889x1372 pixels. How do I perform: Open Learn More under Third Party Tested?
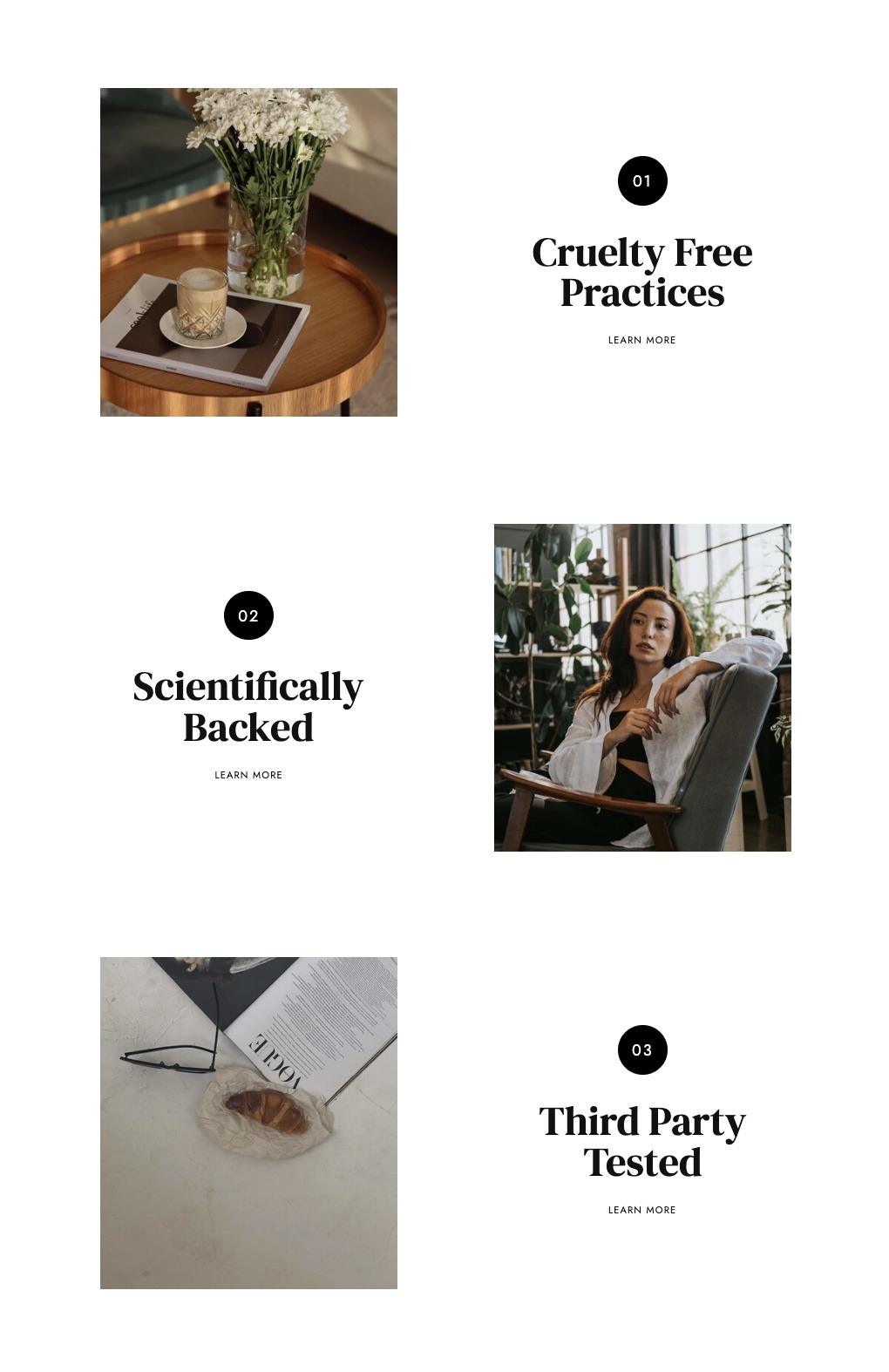point(642,1210)
